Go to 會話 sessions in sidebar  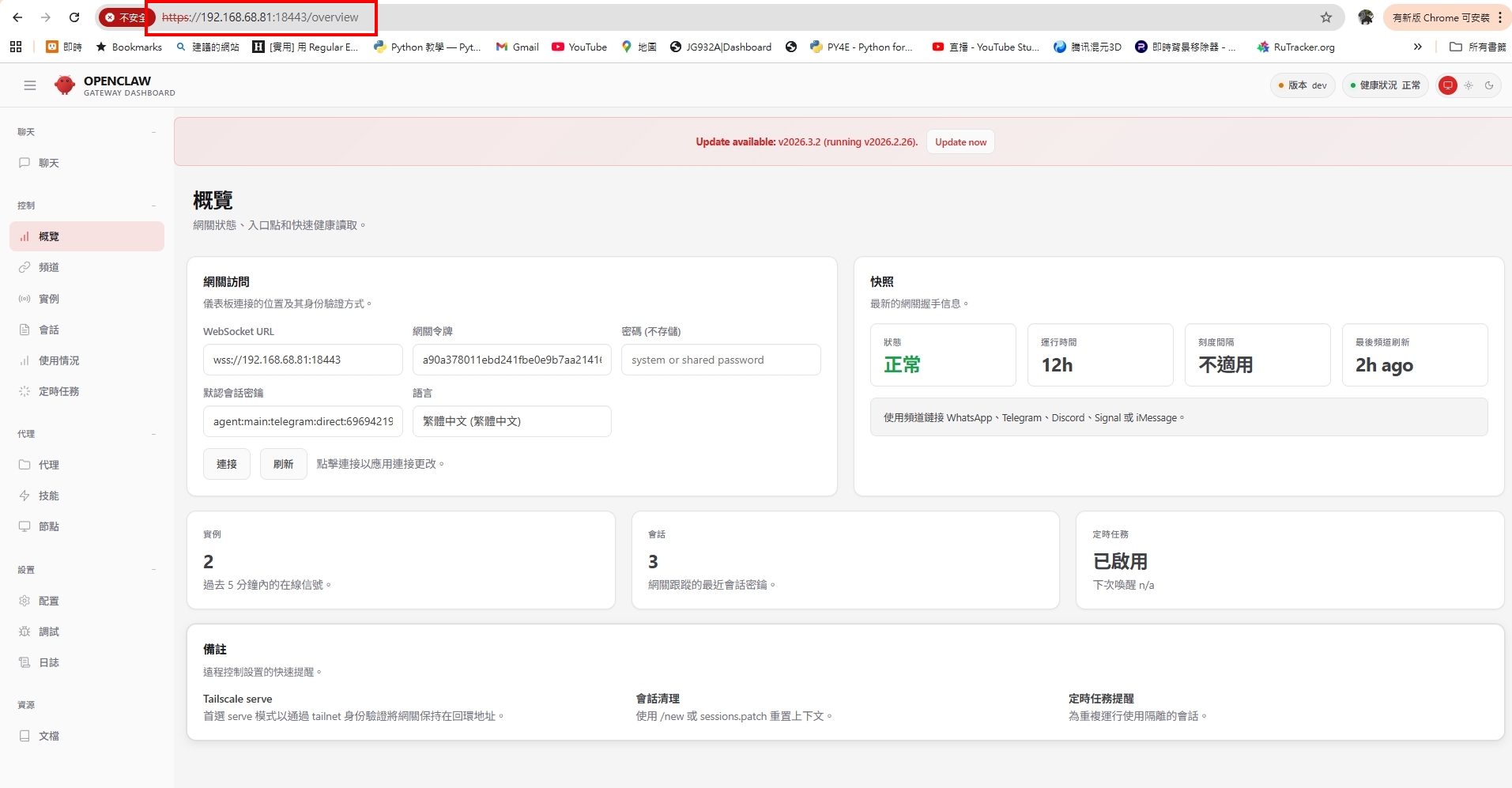click(49, 330)
